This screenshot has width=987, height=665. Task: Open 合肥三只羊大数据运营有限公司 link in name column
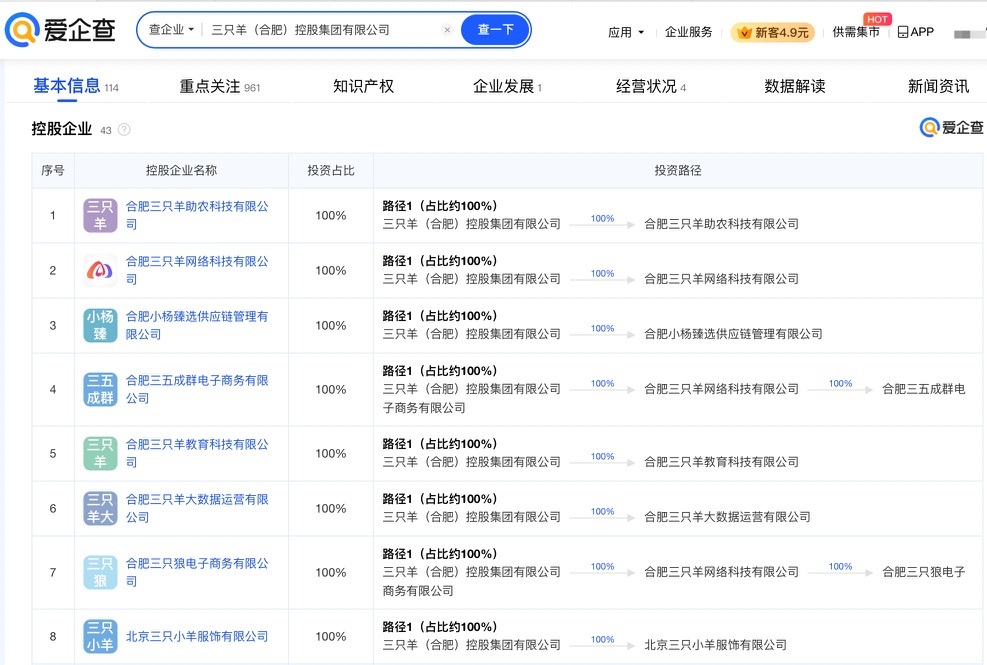[x=197, y=508]
